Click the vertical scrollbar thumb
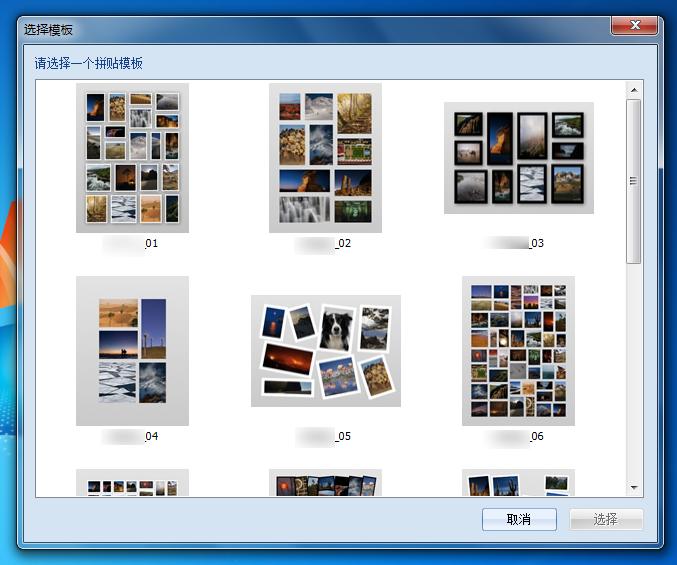Image resolution: width=677 pixels, height=565 pixels. tap(634, 181)
